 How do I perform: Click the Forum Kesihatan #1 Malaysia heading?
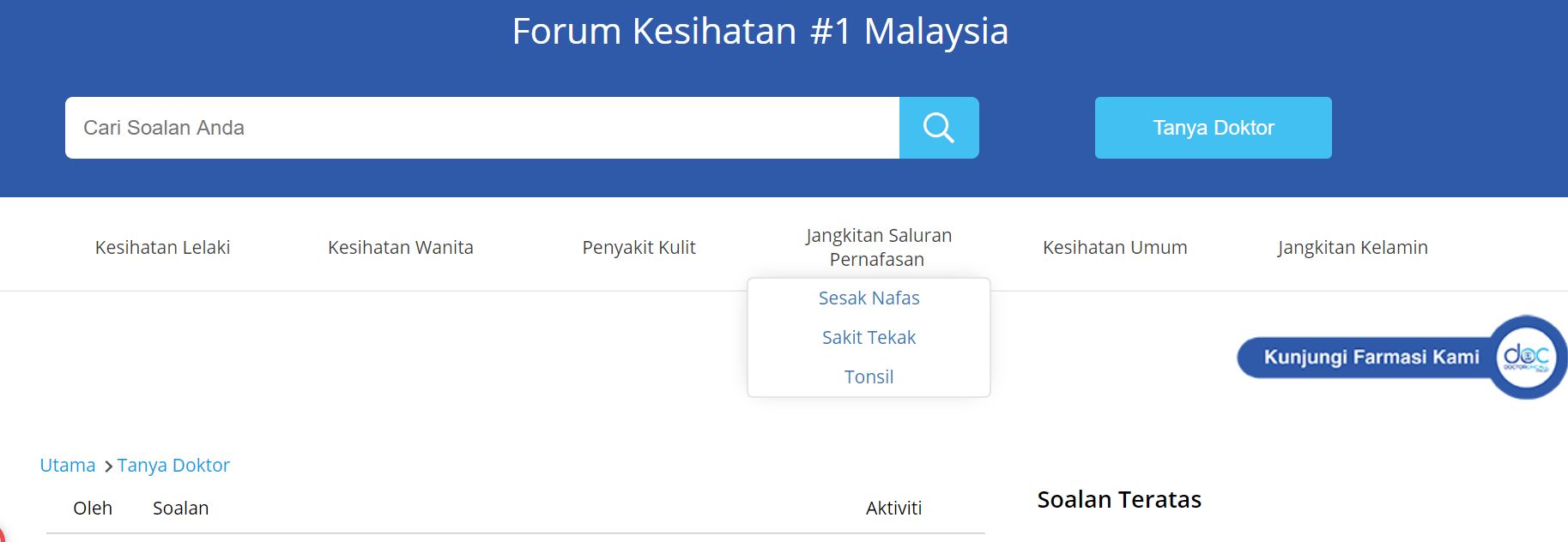[760, 32]
